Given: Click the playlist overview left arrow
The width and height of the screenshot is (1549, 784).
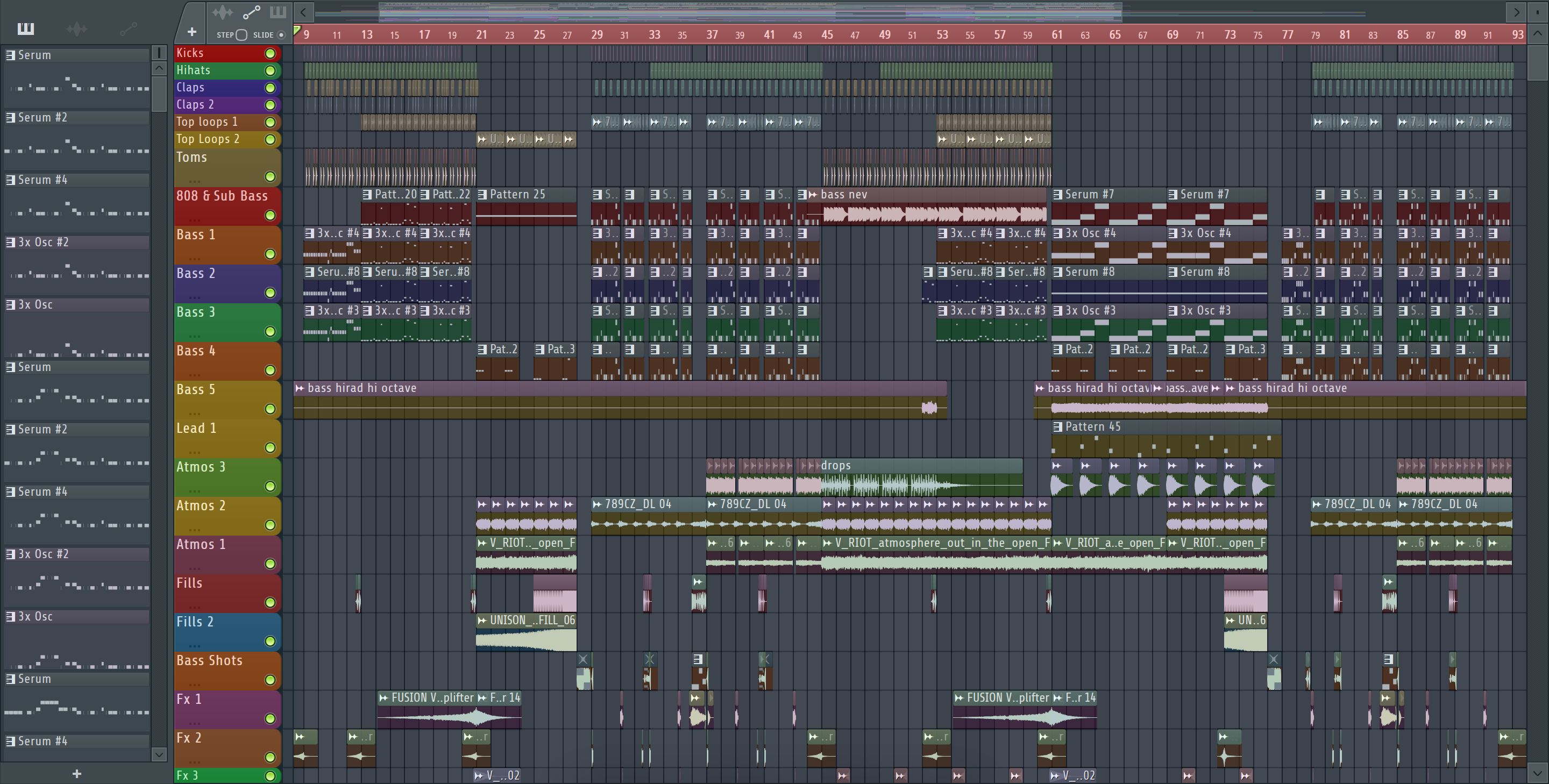Looking at the screenshot, I should (x=304, y=12).
